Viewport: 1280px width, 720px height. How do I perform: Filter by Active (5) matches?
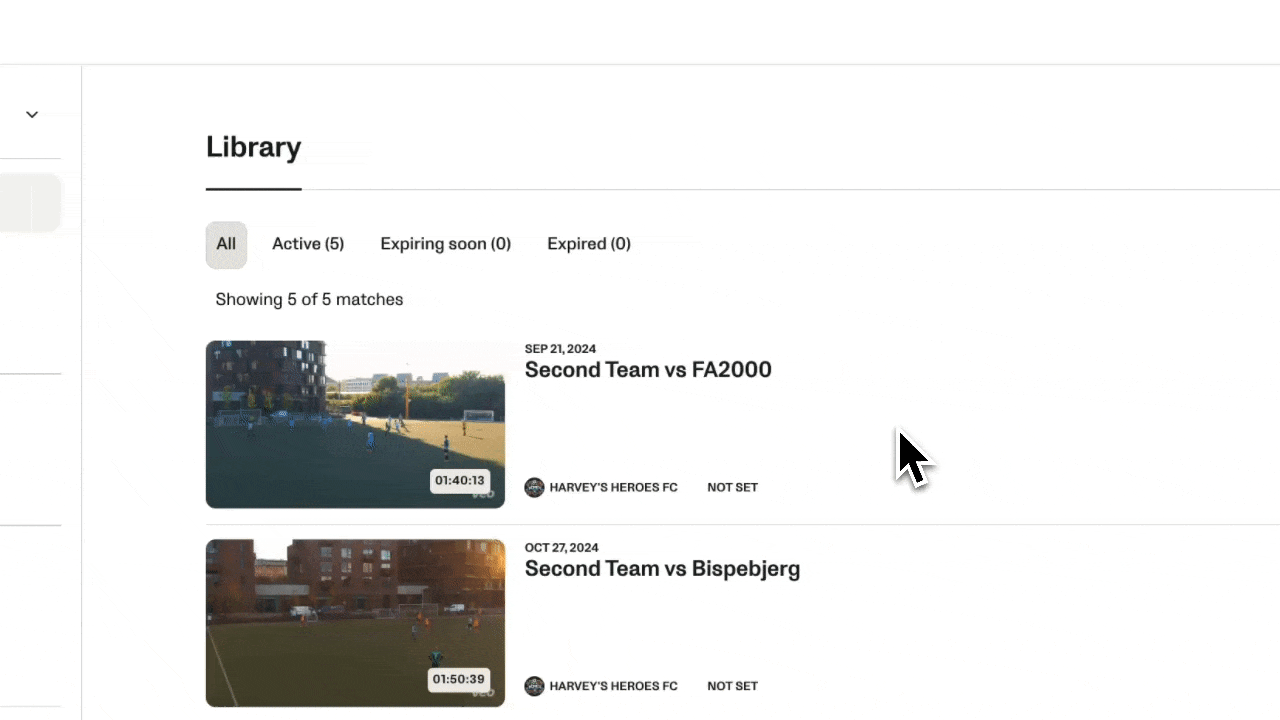pyautogui.click(x=308, y=244)
